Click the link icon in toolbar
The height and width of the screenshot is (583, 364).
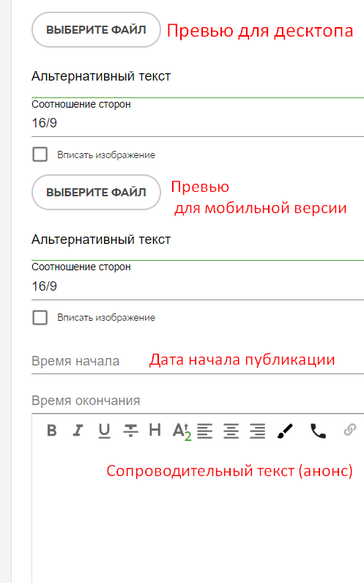point(349,430)
